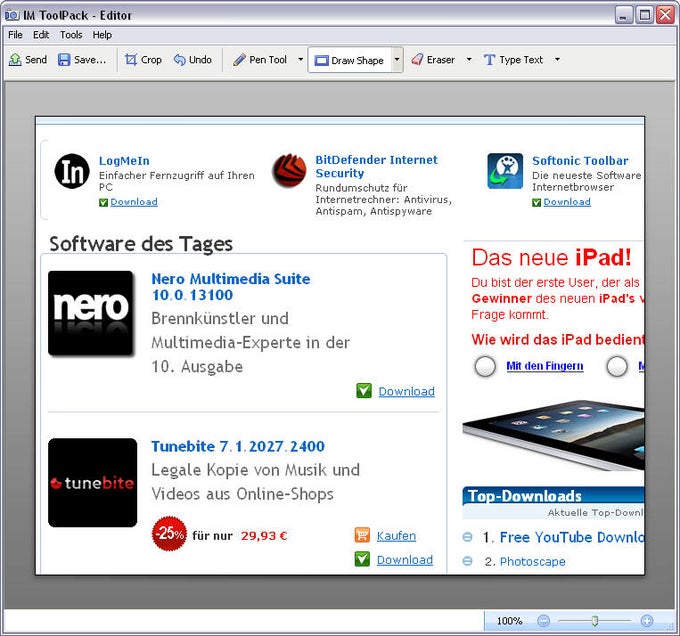
Task: Select the 'Mit den Fingern' radio button
Action: click(x=485, y=366)
